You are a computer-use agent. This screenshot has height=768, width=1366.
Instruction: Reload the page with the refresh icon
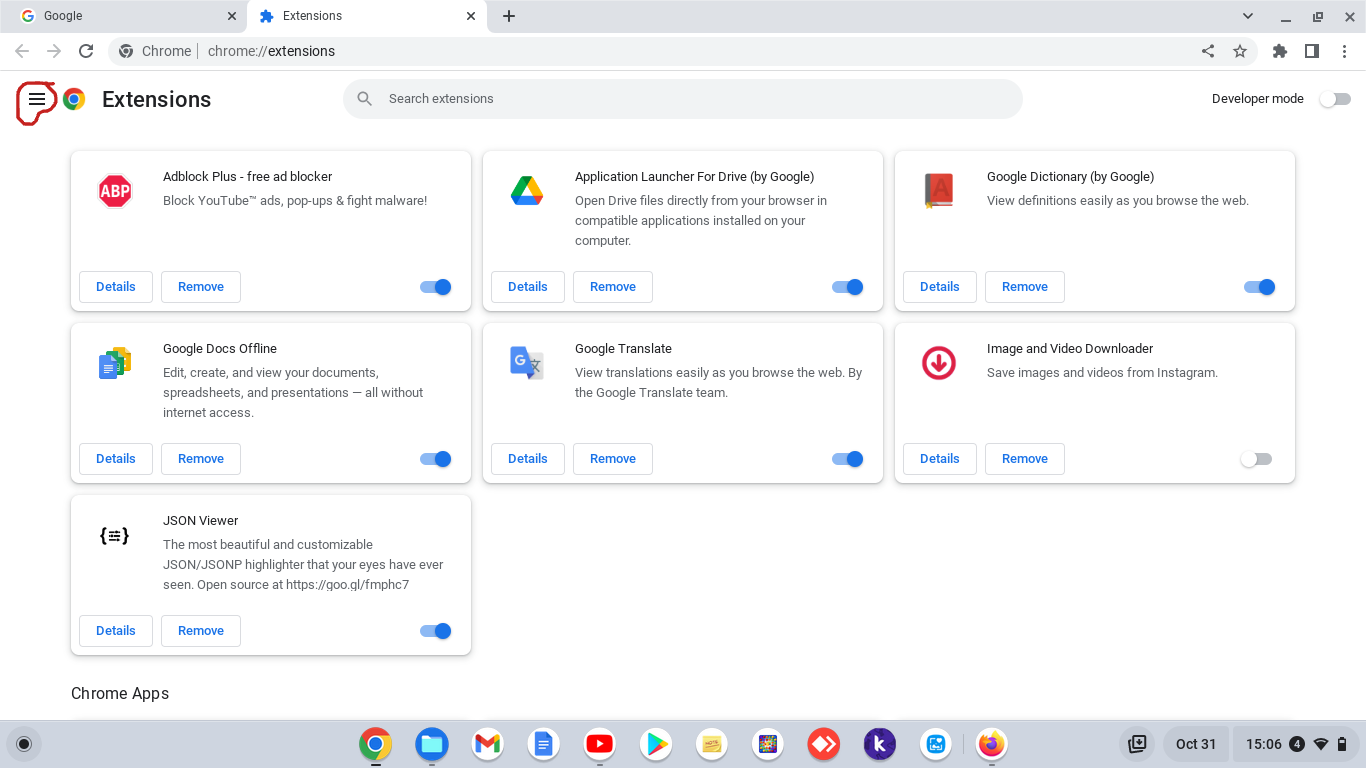coord(86,51)
